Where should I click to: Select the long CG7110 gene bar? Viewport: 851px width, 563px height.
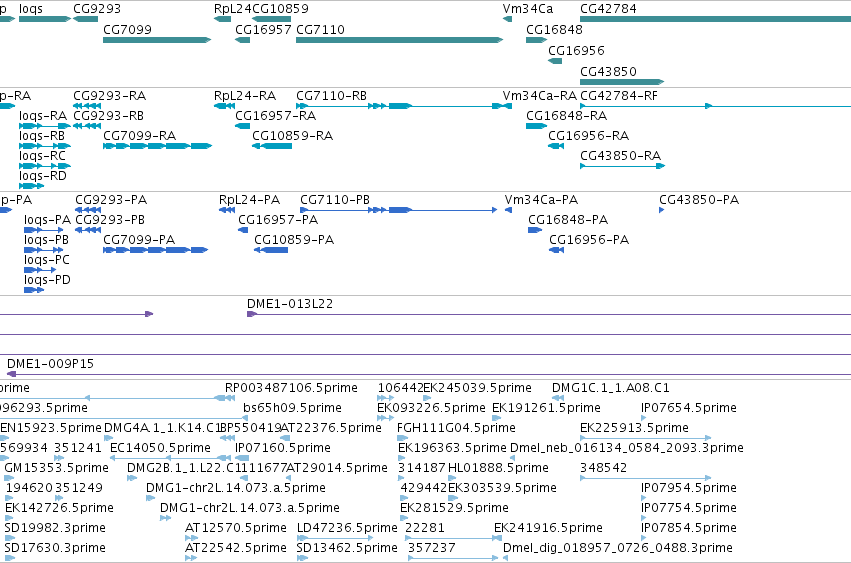click(x=399, y=40)
